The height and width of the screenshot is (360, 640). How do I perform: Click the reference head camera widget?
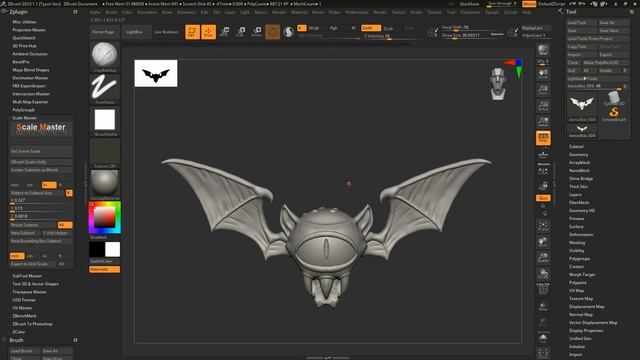498,84
